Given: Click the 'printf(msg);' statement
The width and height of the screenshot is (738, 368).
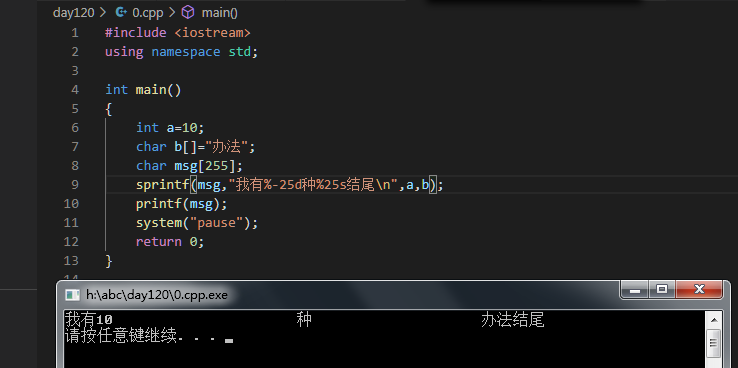Looking at the screenshot, I should [182, 204].
